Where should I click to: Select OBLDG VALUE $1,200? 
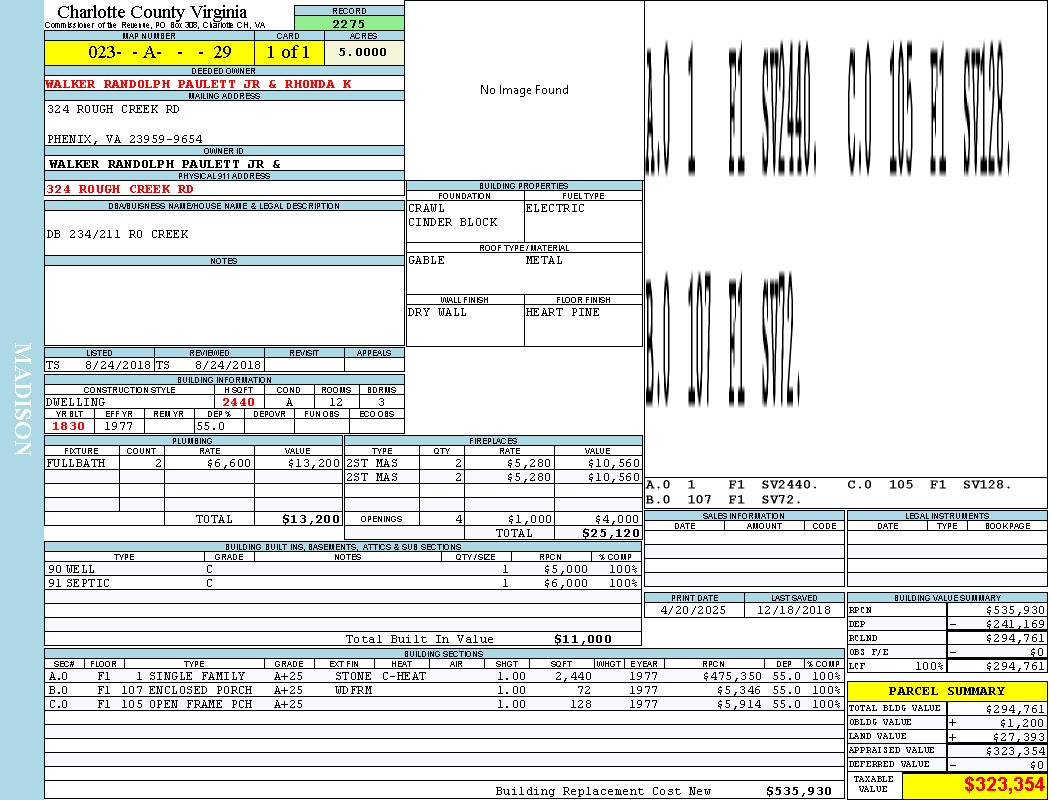coord(1022,723)
